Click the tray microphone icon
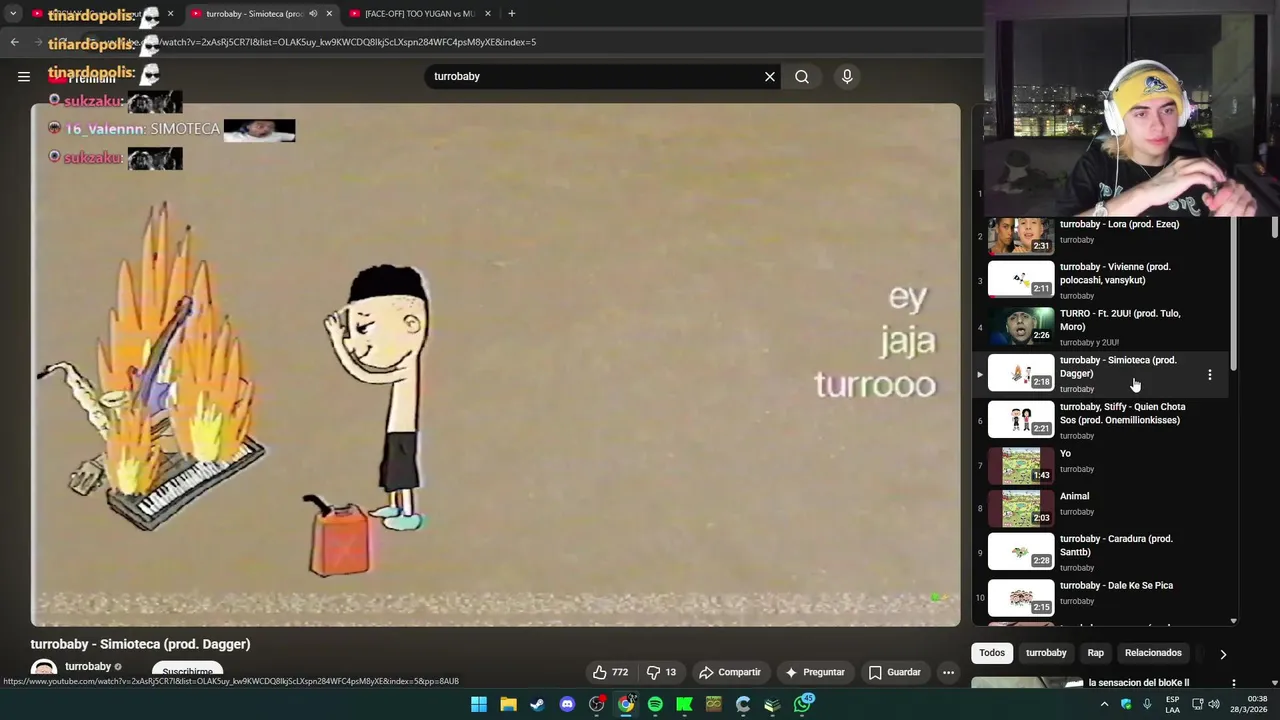Screen dimensions: 1280x720 (1147, 704)
